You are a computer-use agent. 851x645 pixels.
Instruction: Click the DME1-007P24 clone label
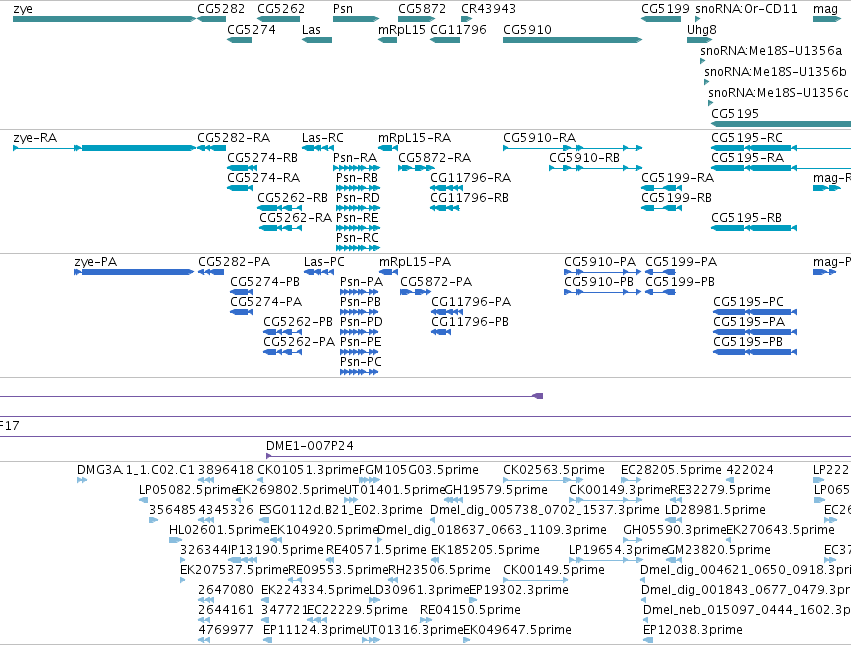[x=310, y=445]
